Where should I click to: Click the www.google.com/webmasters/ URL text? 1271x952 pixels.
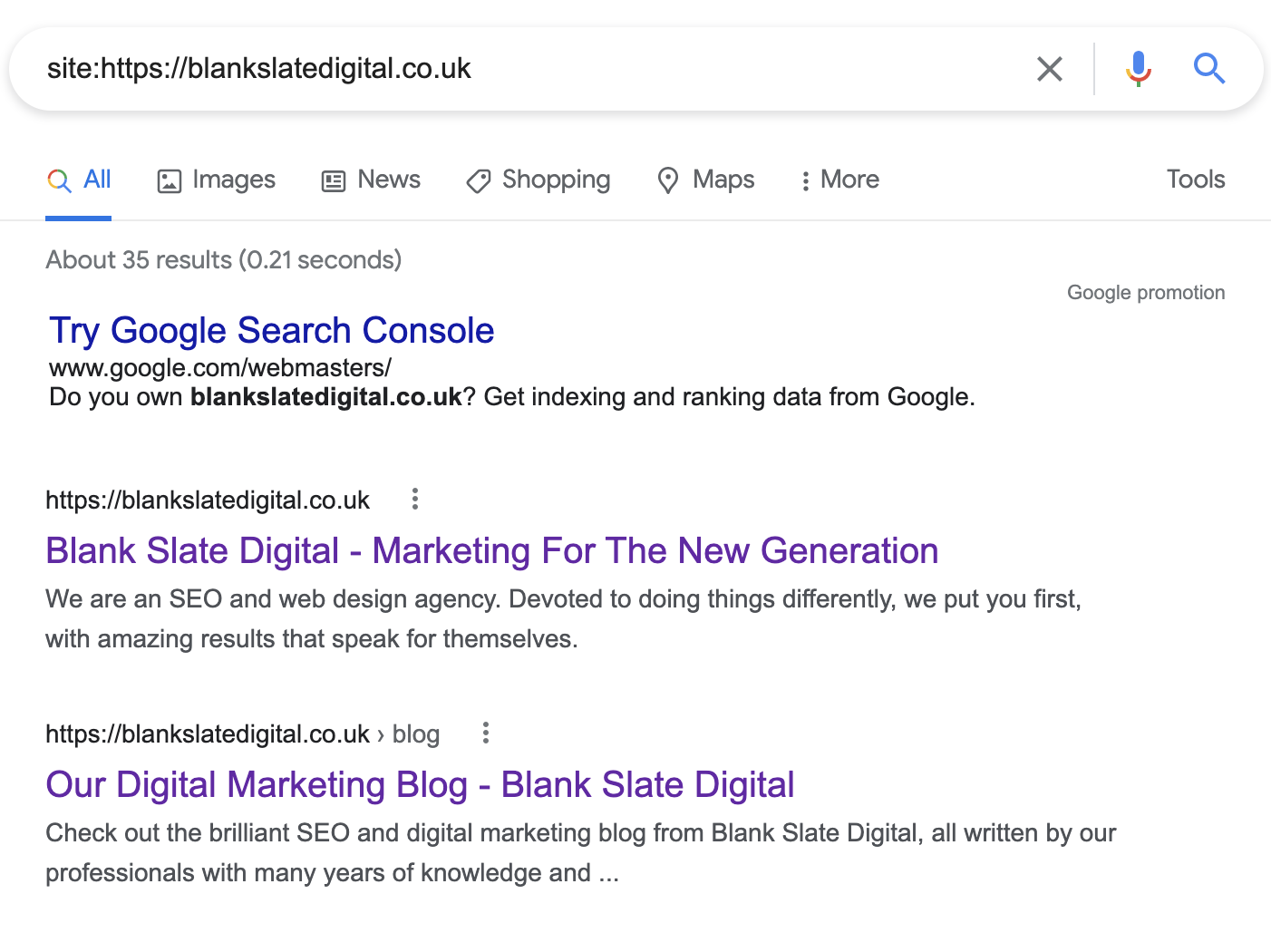pos(220,368)
